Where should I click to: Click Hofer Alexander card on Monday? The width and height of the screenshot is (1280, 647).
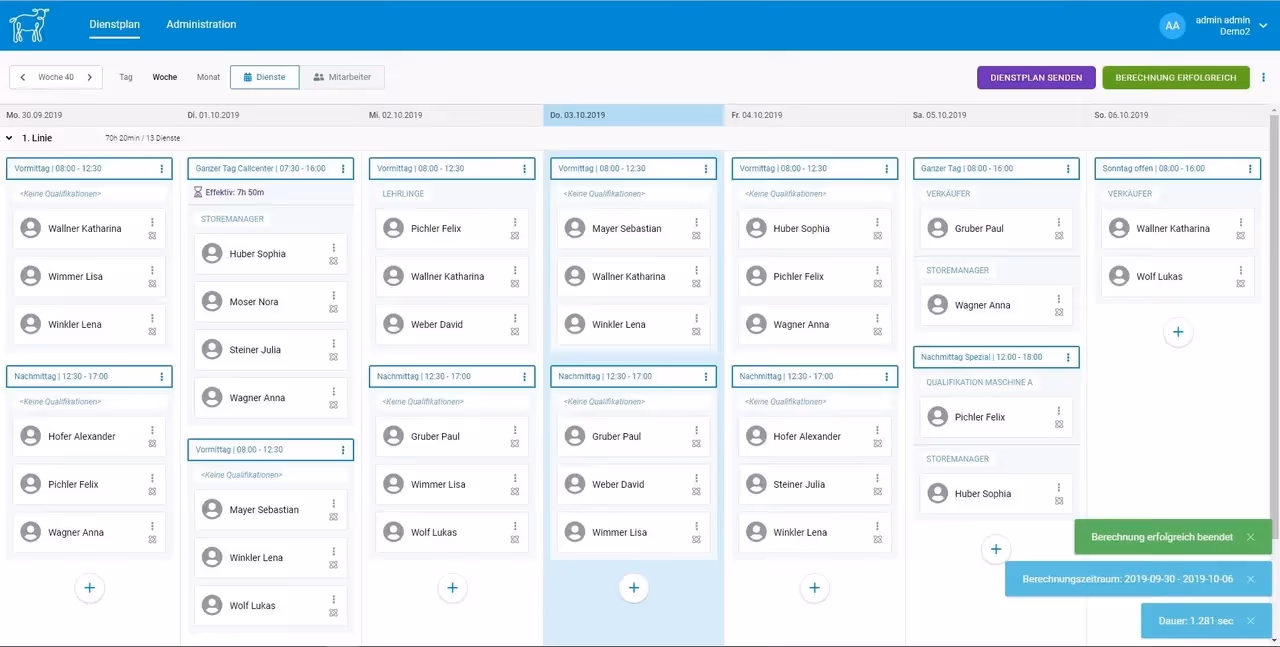tap(89, 437)
